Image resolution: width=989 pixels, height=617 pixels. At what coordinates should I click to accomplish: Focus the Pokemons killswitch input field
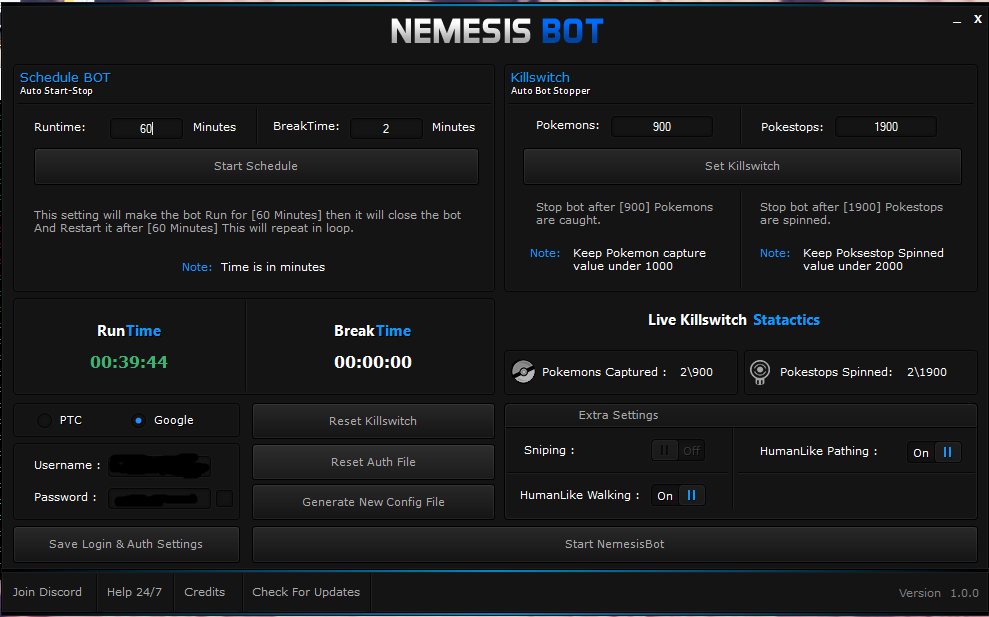click(662, 126)
